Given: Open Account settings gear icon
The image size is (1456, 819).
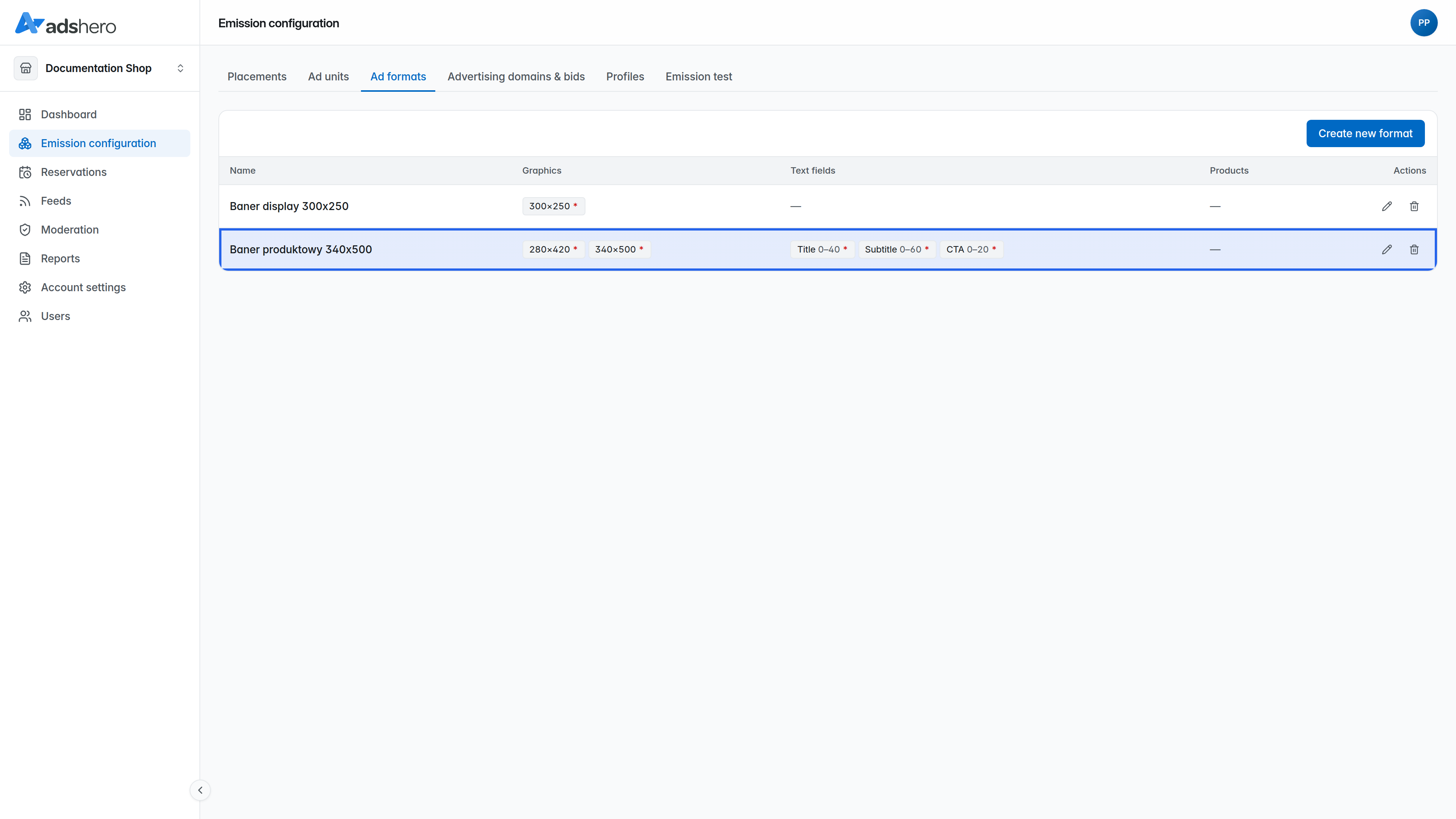Looking at the screenshot, I should coord(25,288).
